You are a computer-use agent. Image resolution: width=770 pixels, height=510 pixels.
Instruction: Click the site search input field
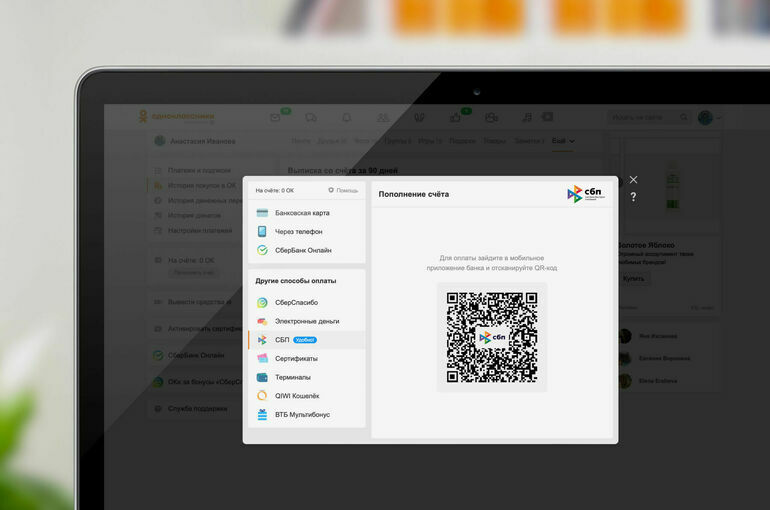coord(645,117)
